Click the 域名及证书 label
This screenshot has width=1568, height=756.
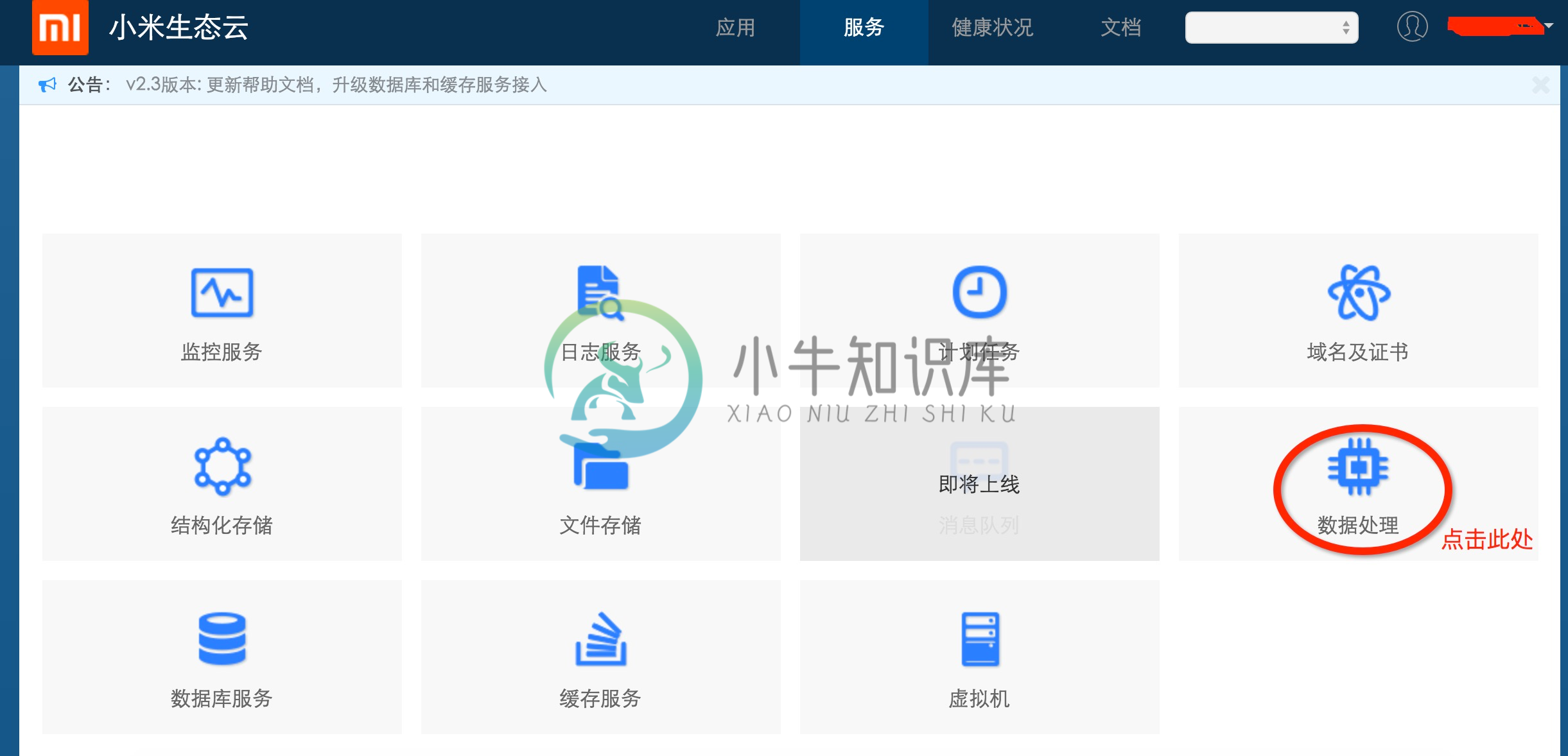click(x=1358, y=352)
